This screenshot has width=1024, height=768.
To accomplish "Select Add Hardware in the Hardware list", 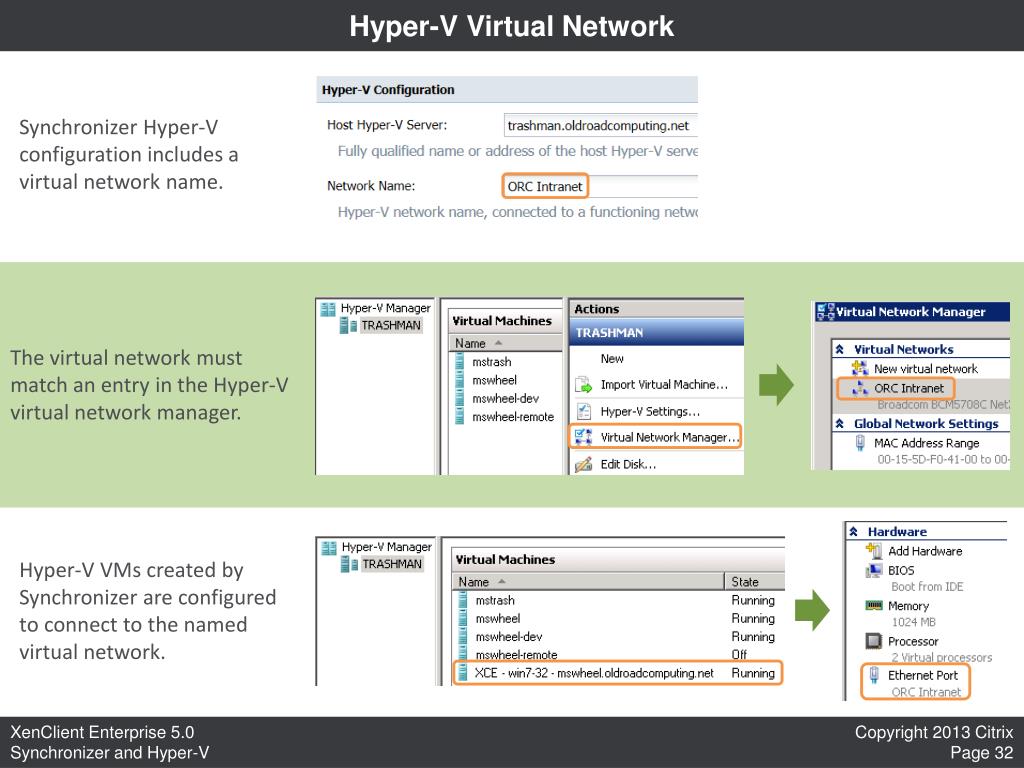I will pos(925,551).
